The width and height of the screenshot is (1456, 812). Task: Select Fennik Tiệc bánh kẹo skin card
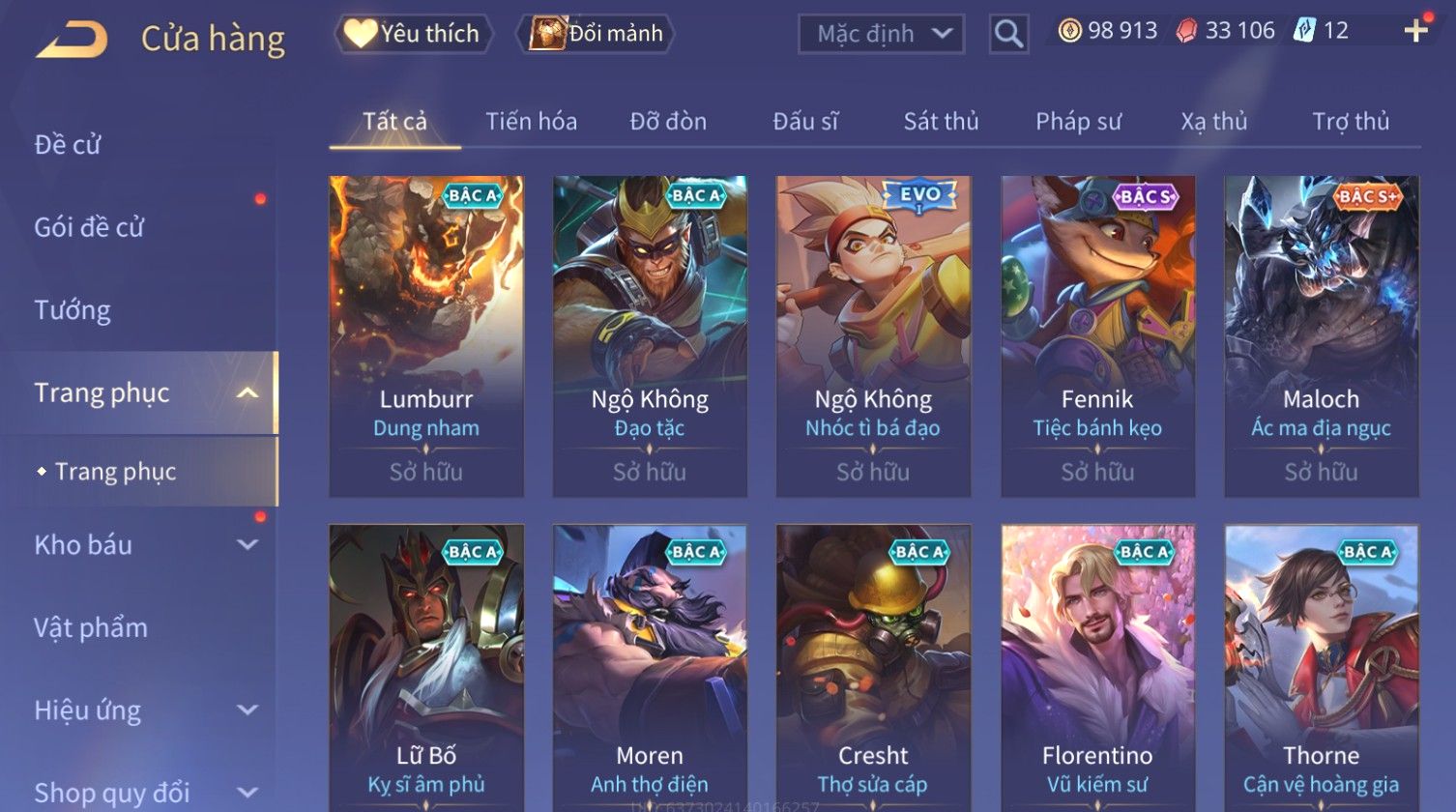click(1097, 336)
